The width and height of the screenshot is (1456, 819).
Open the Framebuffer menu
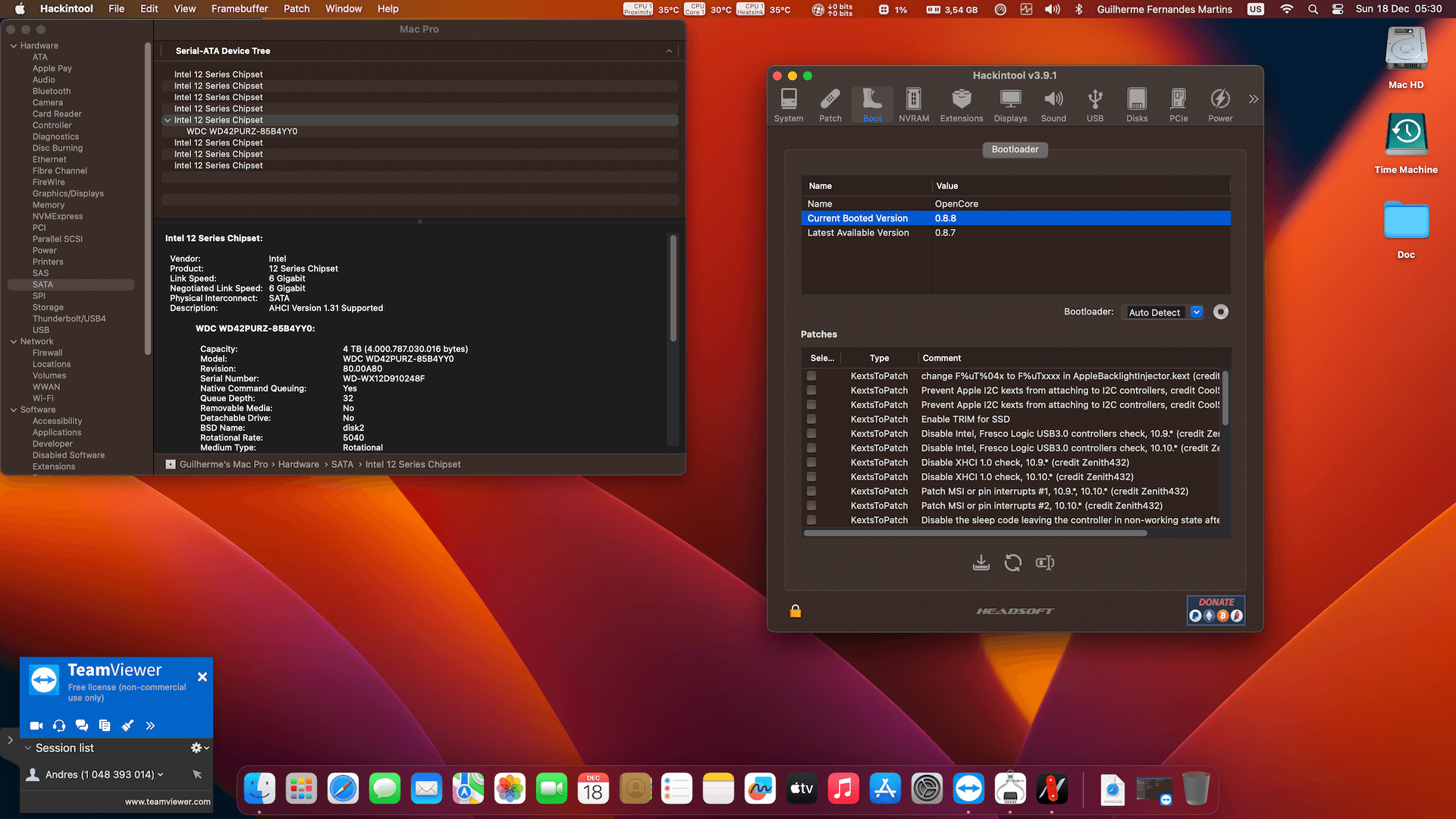click(239, 9)
